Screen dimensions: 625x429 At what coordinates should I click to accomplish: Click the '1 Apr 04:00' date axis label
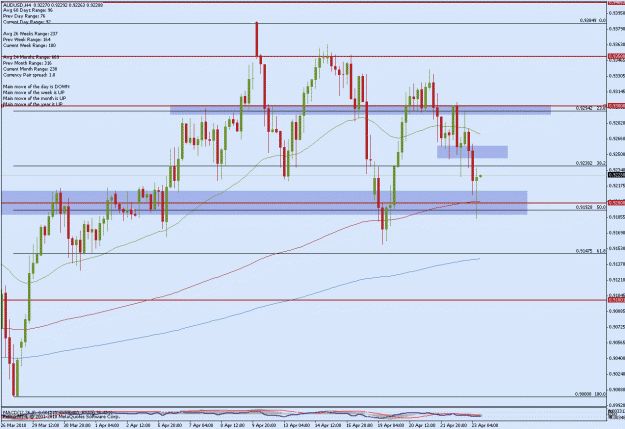pyautogui.click(x=107, y=425)
